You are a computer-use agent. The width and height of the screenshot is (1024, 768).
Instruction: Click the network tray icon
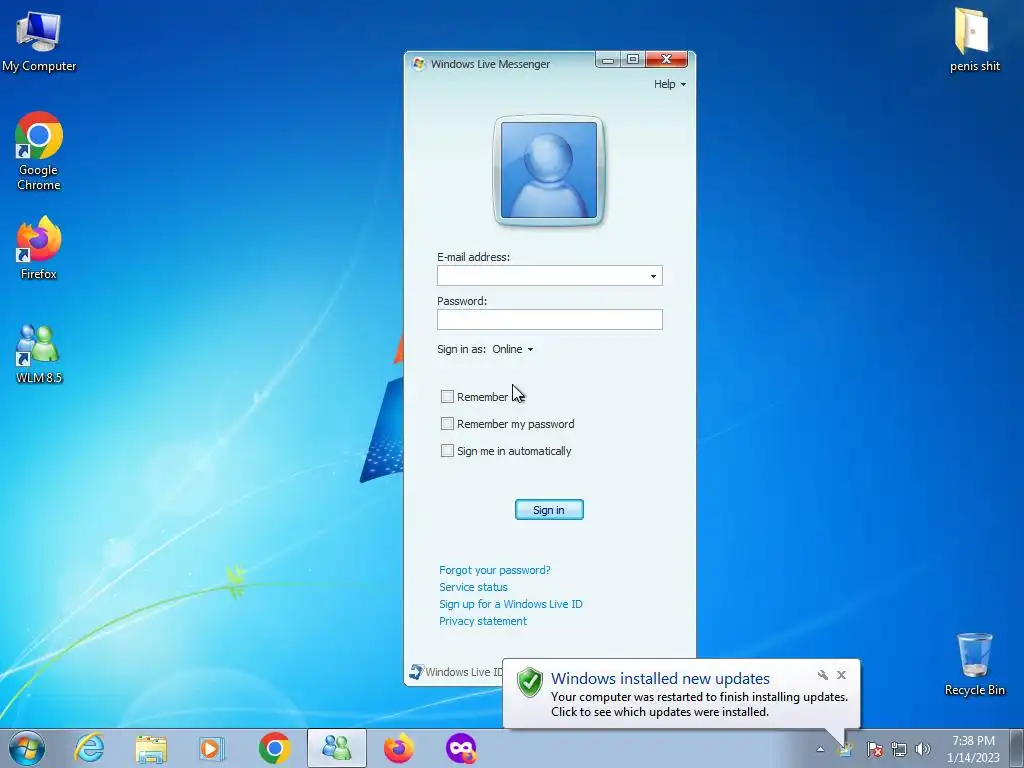coord(899,749)
